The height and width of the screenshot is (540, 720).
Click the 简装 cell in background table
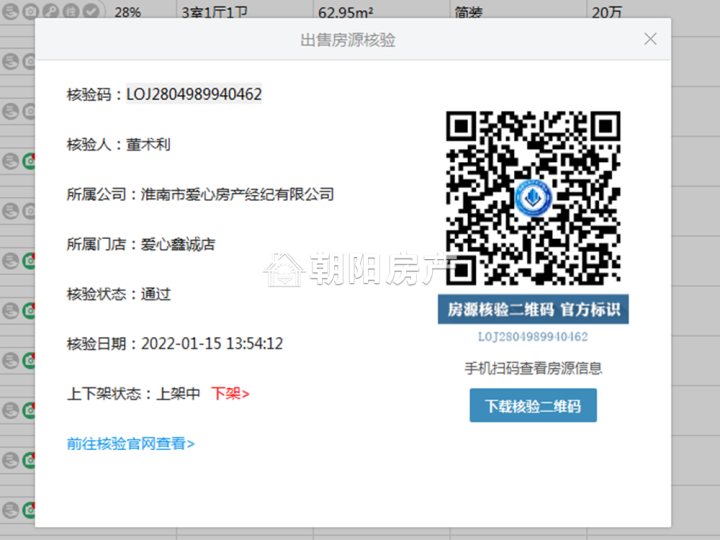468,12
